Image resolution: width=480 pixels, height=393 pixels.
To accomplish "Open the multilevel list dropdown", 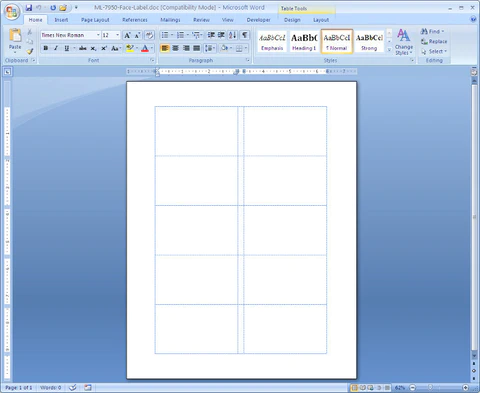I will [x=201, y=35].
